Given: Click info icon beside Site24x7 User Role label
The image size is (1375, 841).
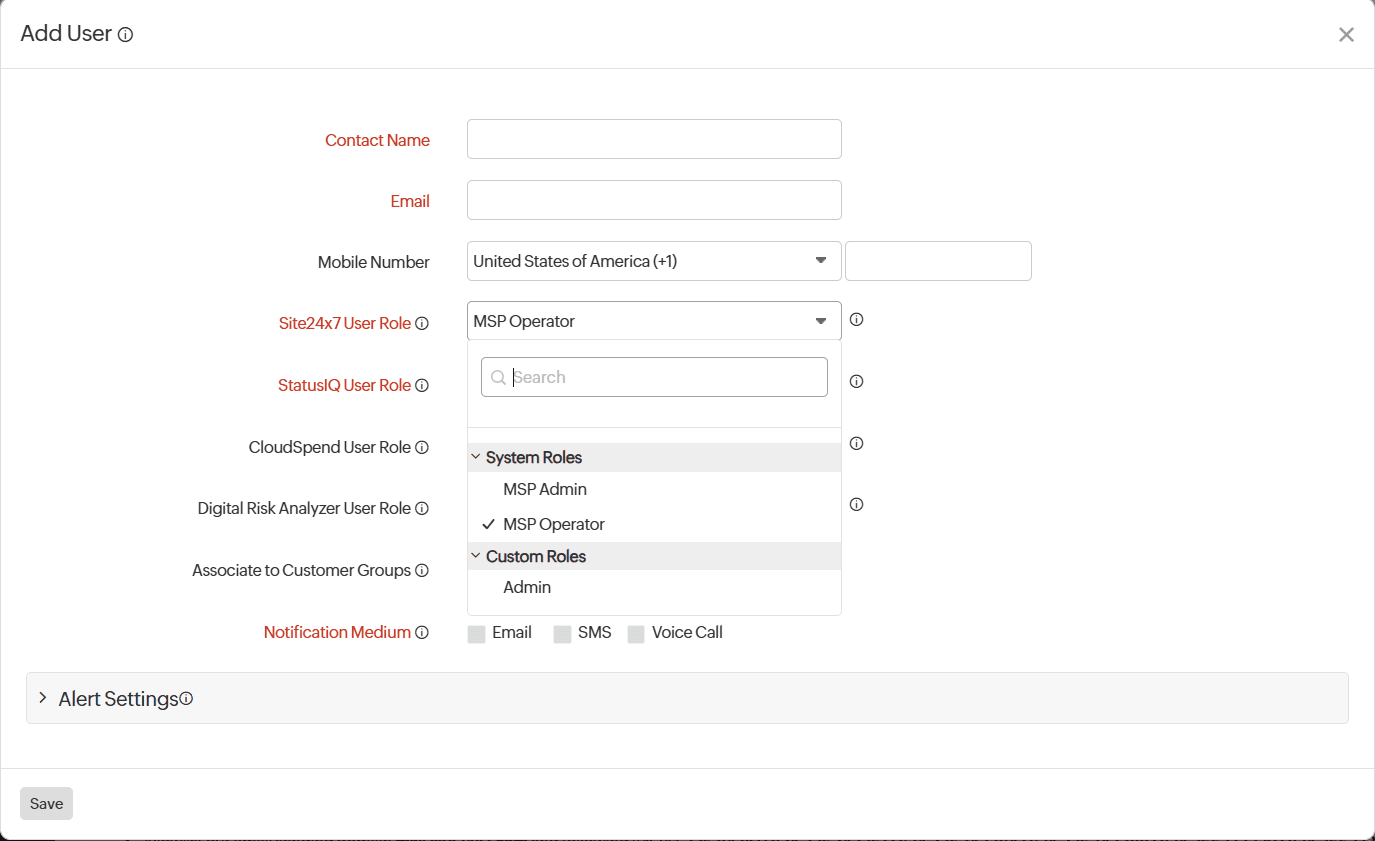Looking at the screenshot, I should tap(422, 324).
